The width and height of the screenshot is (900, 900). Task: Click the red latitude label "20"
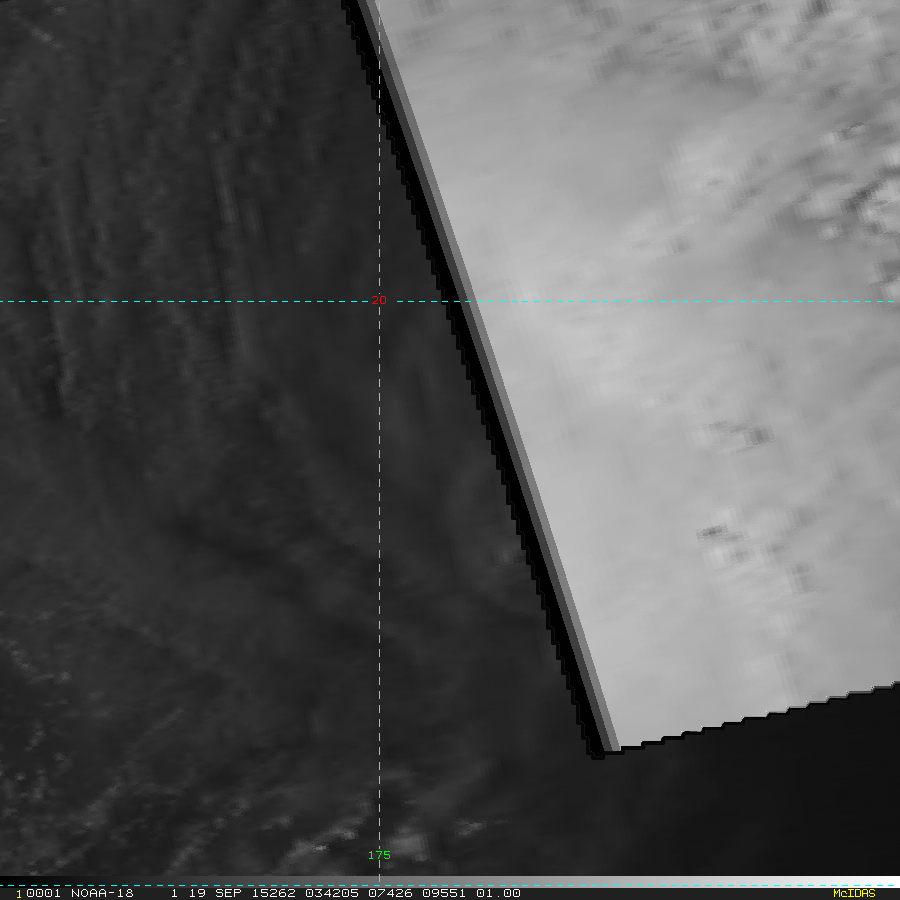pos(379,300)
